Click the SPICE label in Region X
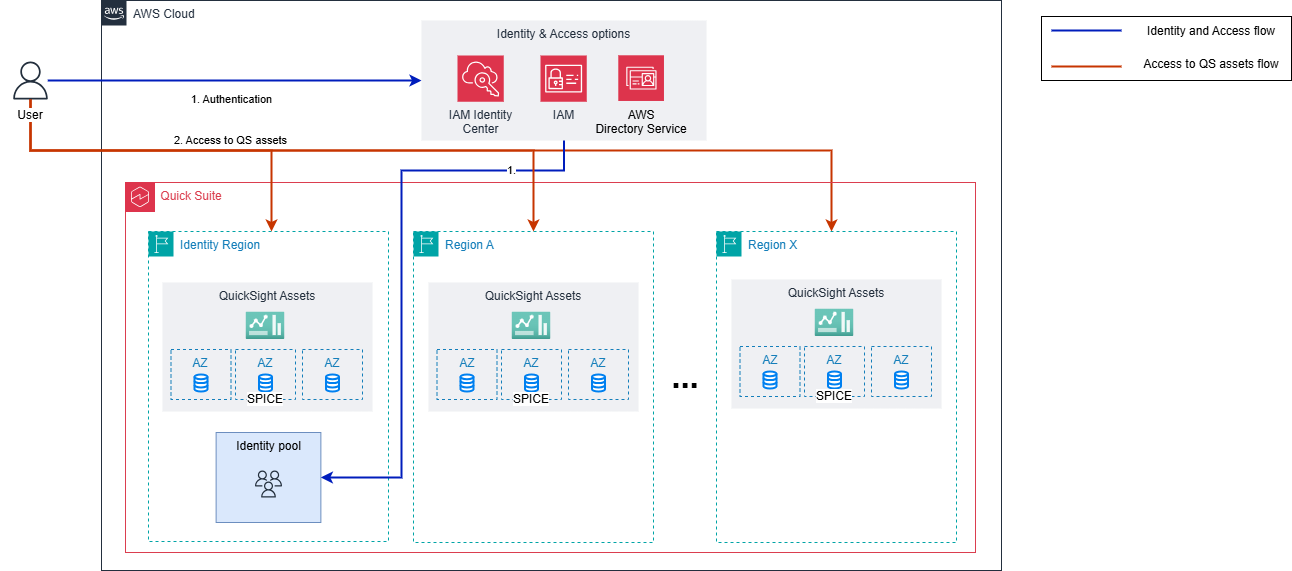Image resolution: width=1292 pixels, height=571 pixels. (834, 396)
